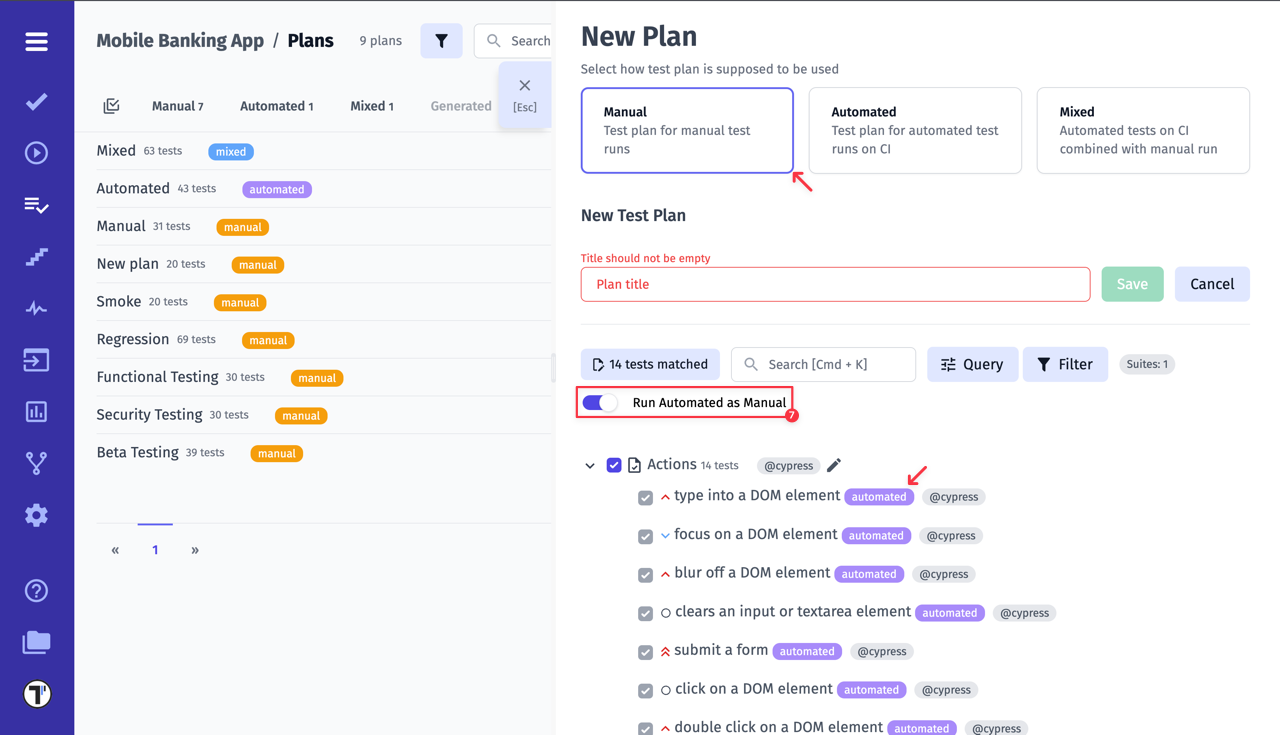Open the bar chart analytics icon
The height and width of the screenshot is (735, 1280).
tap(37, 412)
